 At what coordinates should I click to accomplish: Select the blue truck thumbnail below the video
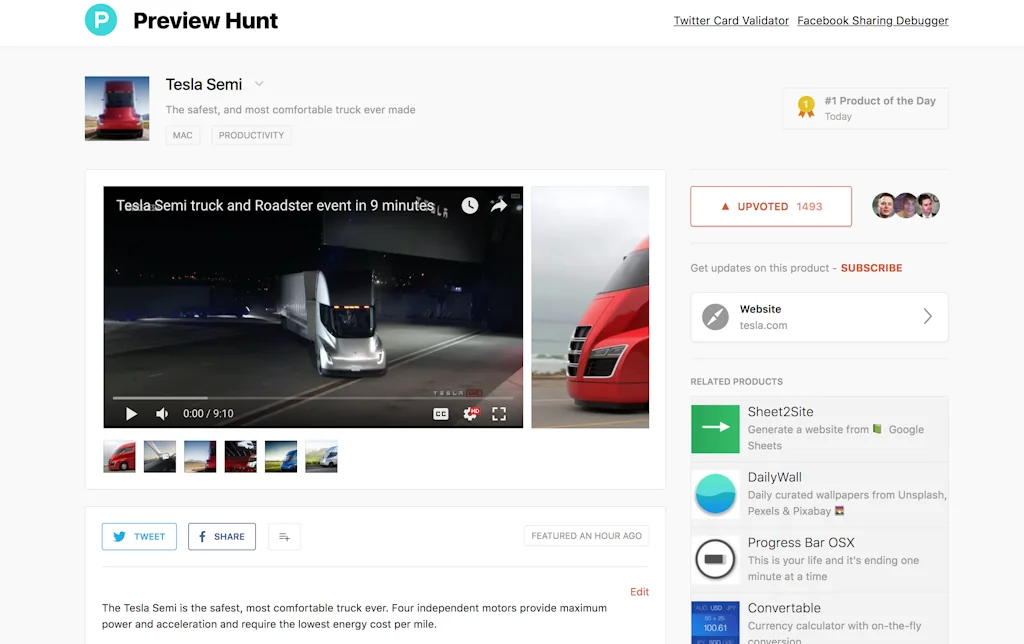click(280, 455)
